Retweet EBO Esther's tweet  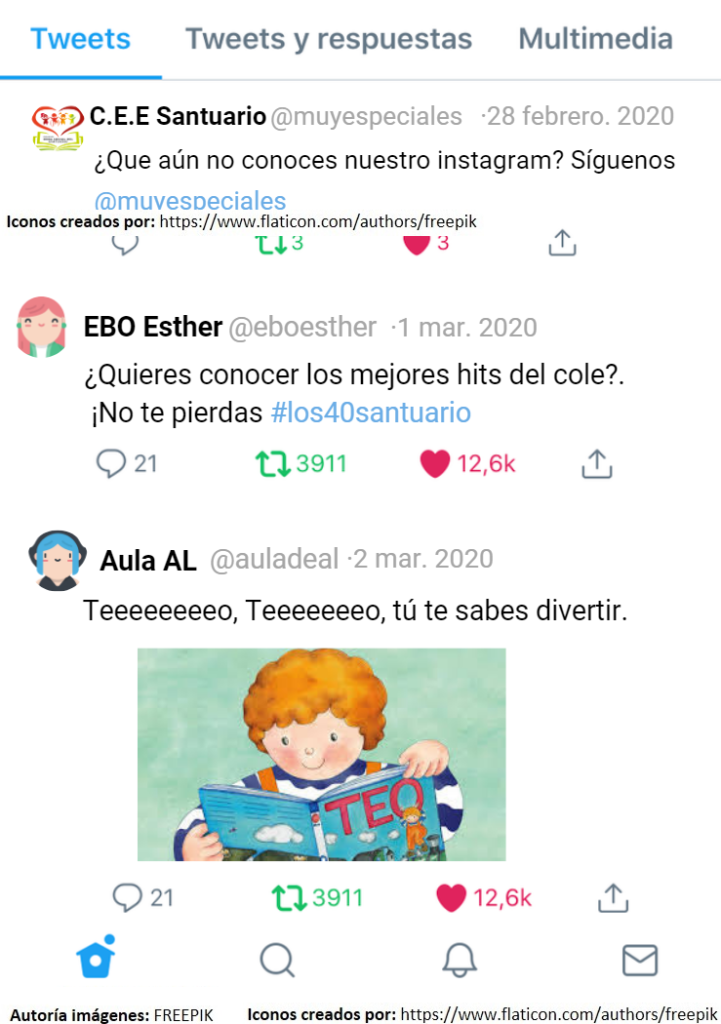pos(272,464)
